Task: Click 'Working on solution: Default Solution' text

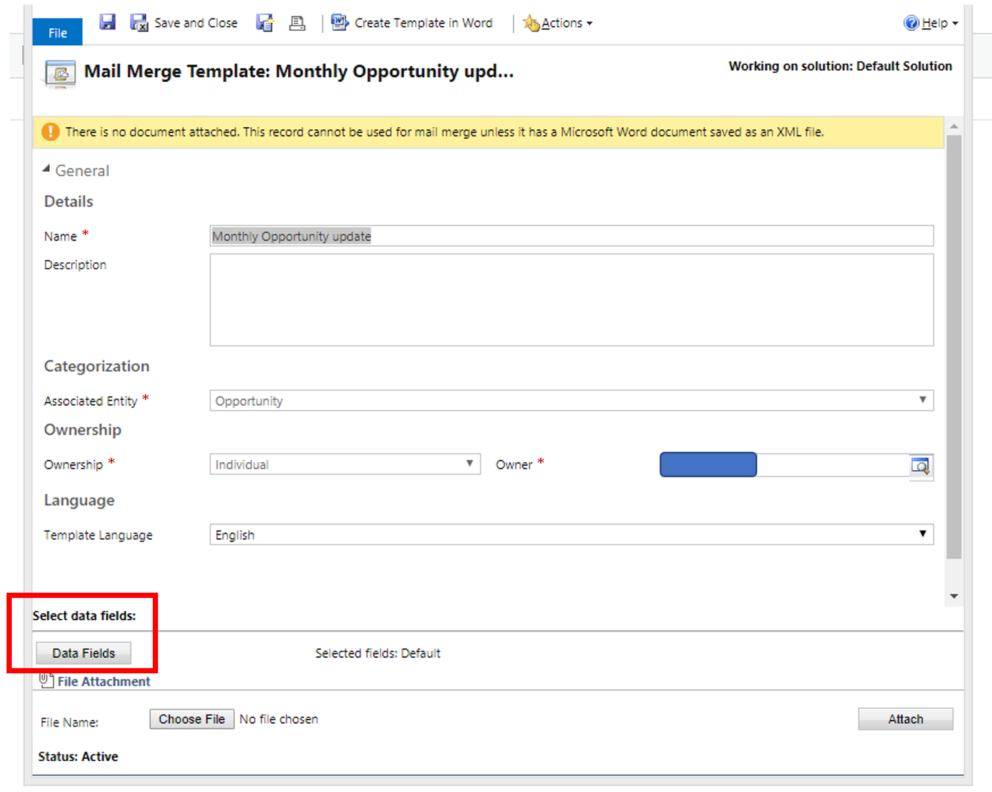Action: (x=840, y=66)
